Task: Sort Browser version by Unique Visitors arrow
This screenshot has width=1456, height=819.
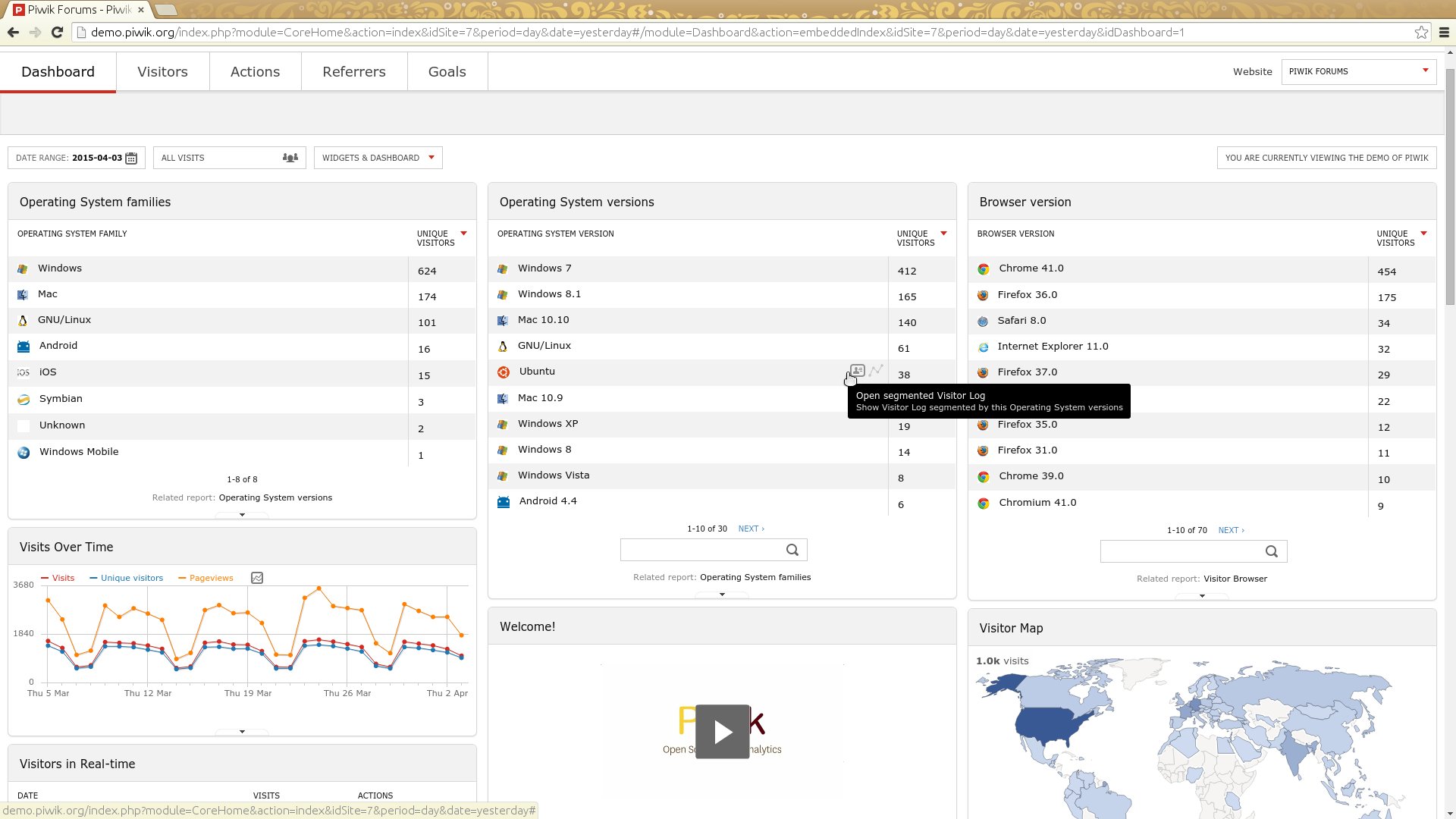Action: (x=1423, y=234)
